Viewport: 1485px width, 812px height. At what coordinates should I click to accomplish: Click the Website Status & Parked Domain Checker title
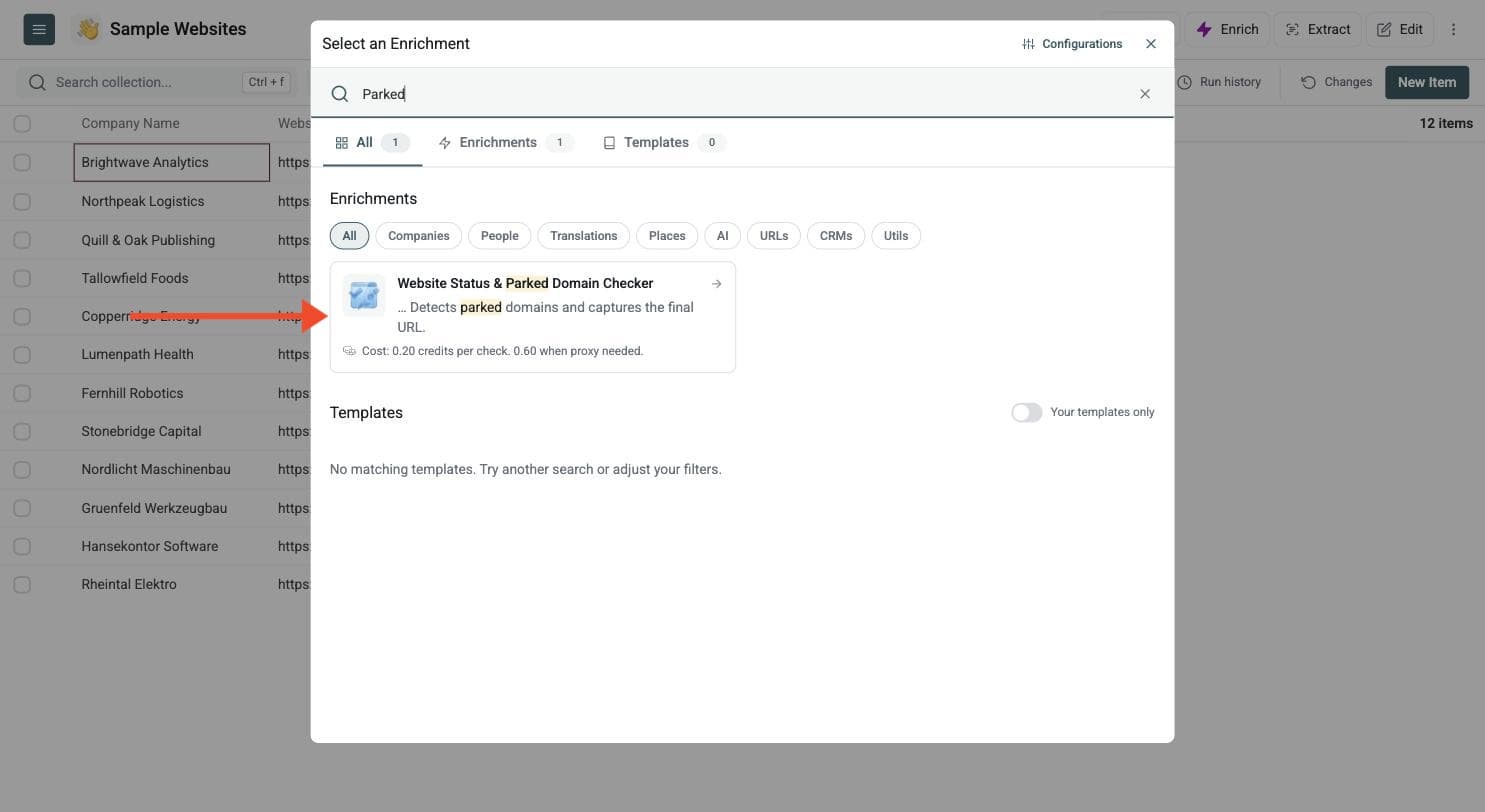pos(525,284)
